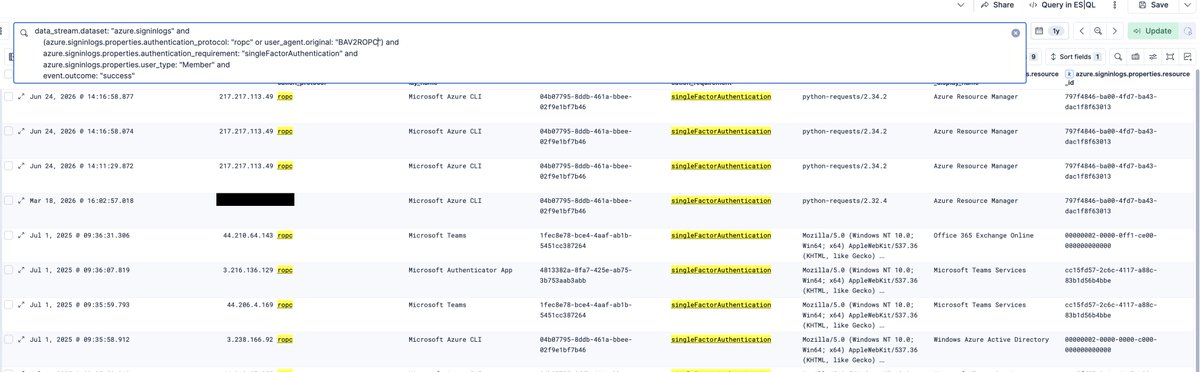Zoom out the time range
This screenshot has height=372, width=1200.
pyautogui.click(x=1098, y=31)
